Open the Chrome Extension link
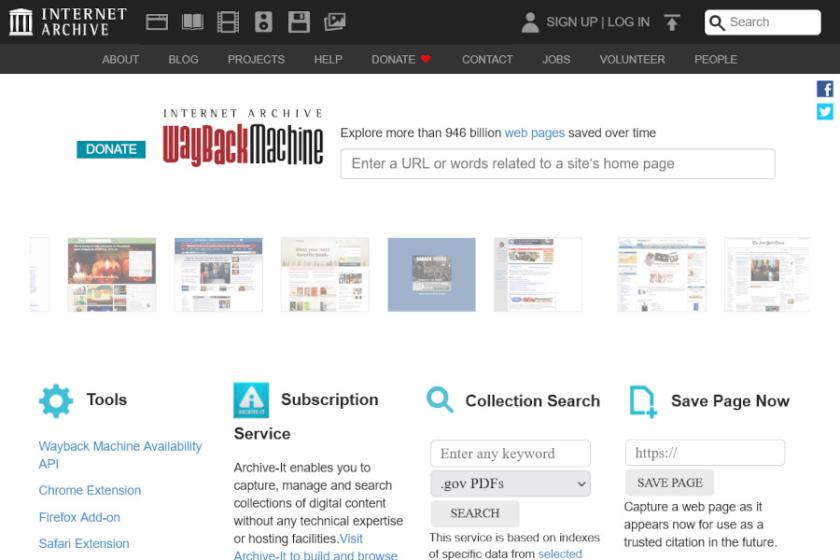Image resolution: width=840 pixels, height=560 pixels. tap(89, 490)
